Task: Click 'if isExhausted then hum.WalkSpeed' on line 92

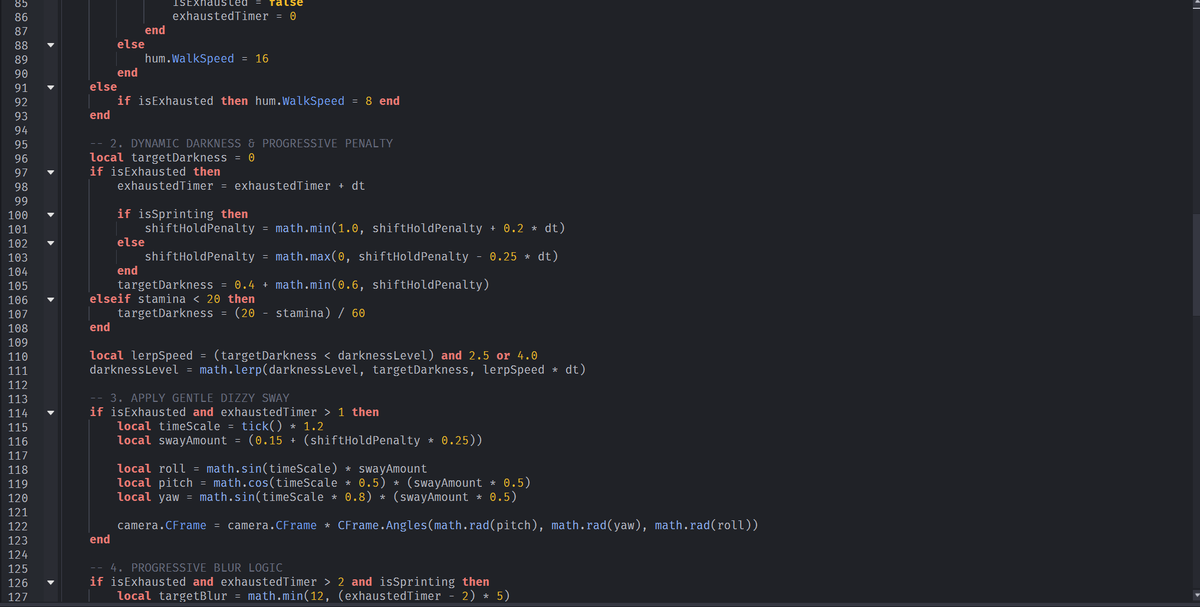Action: tap(230, 101)
